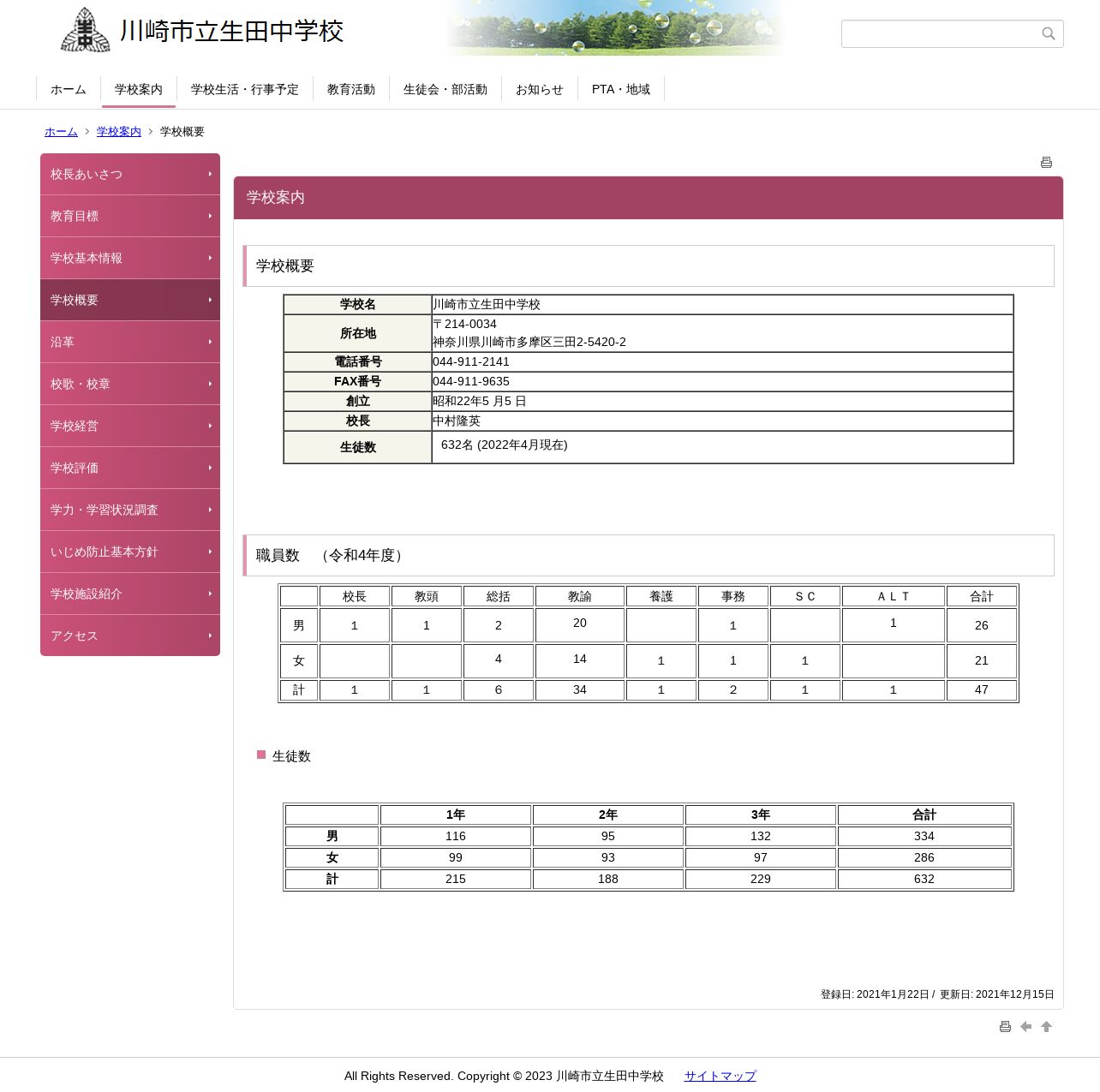1100x1092 pixels.
Task: Click the search magnifier icon
Action: pyautogui.click(x=1048, y=33)
